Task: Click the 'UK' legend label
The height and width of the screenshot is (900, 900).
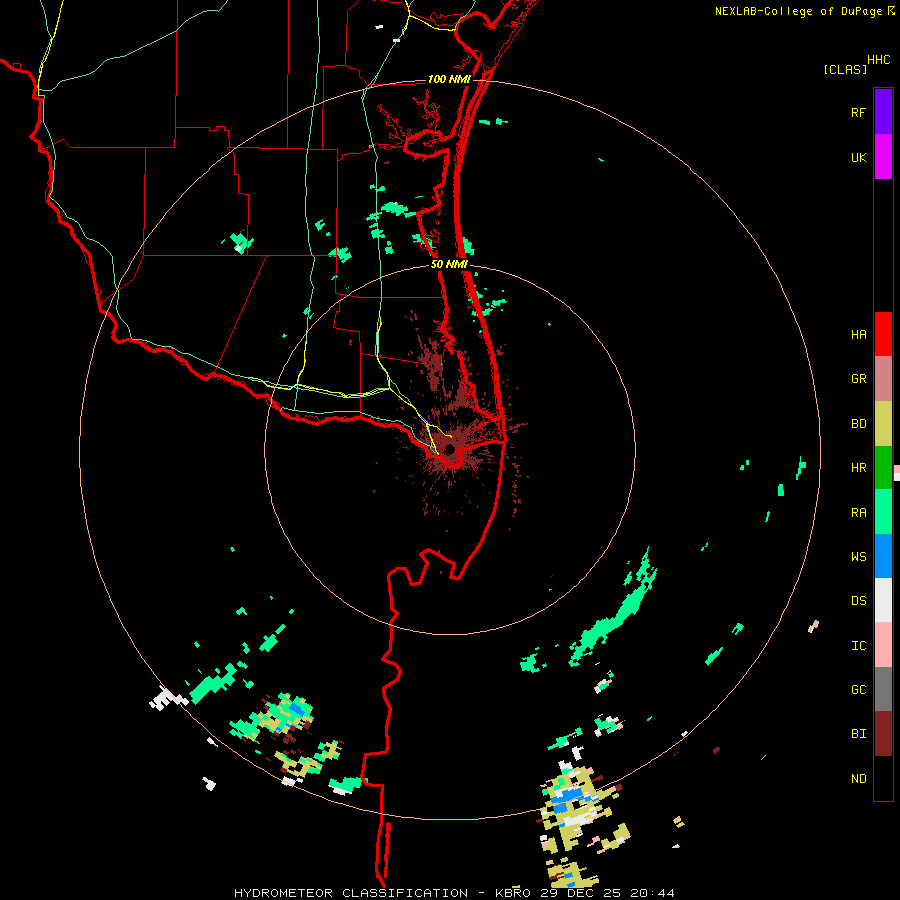Action: [x=858, y=157]
